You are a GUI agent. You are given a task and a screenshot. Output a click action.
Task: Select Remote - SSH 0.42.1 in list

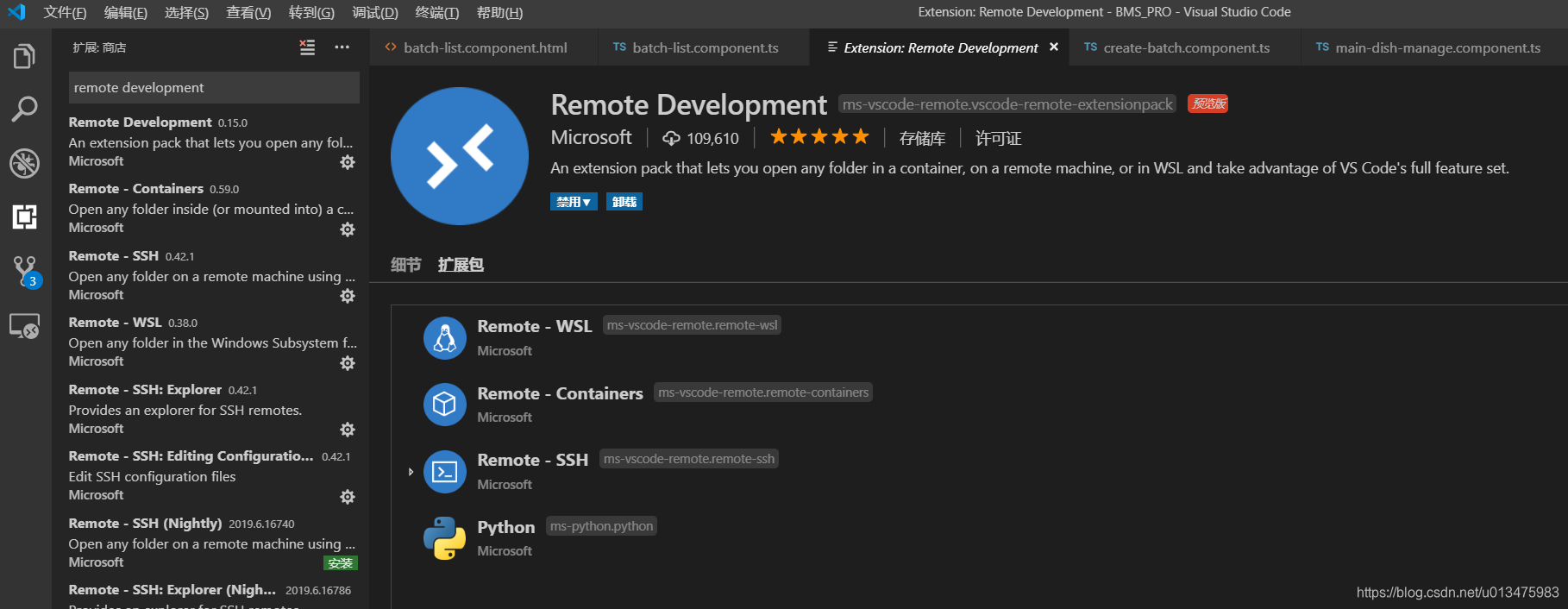[x=211, y=275]
